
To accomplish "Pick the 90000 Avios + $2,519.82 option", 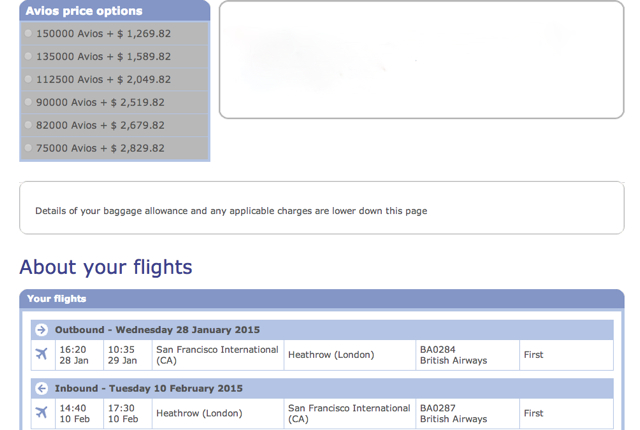I will point(28,102).
